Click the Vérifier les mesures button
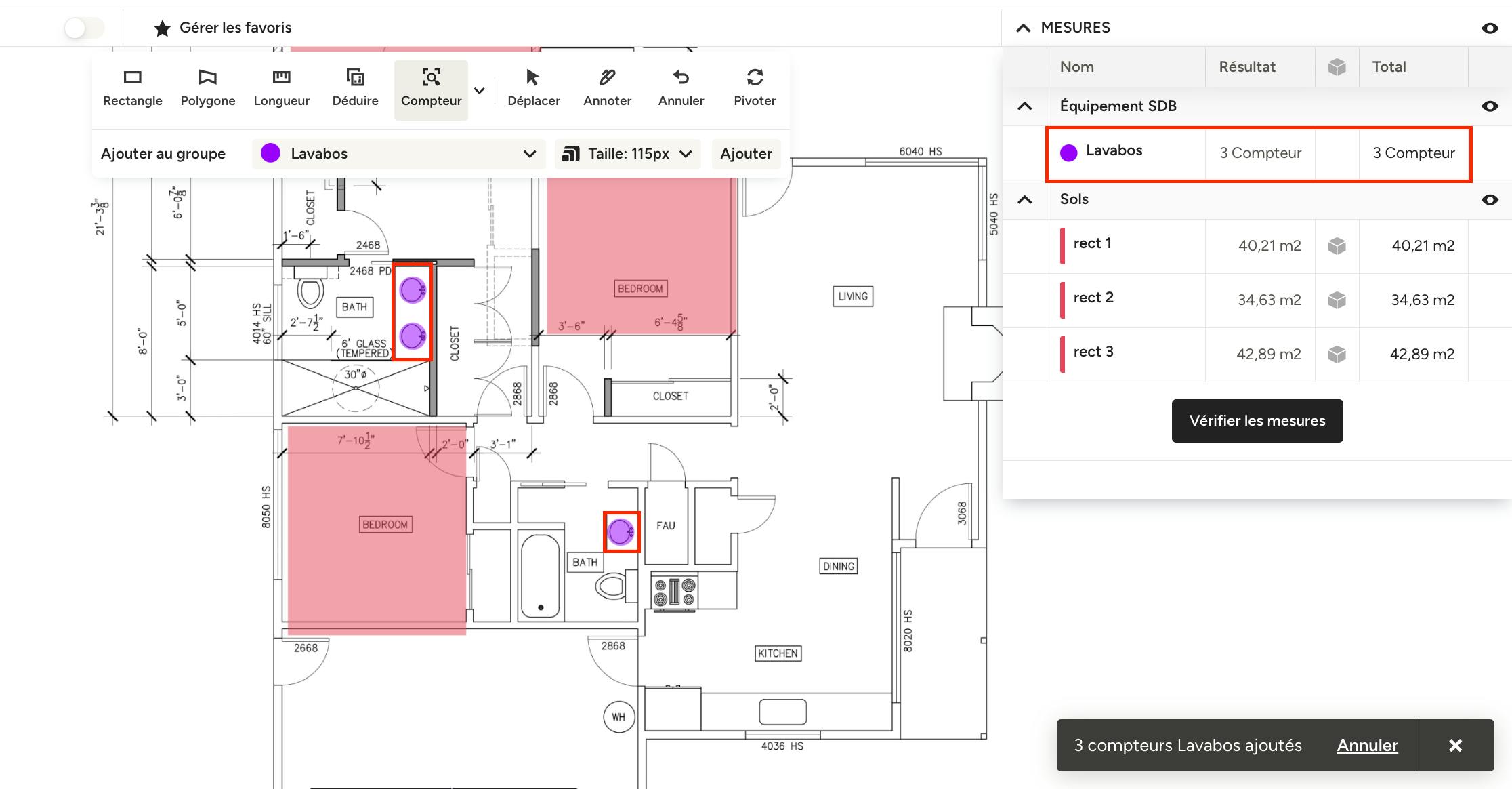Screen dimensions: 1512x789 pos(1257,421)
